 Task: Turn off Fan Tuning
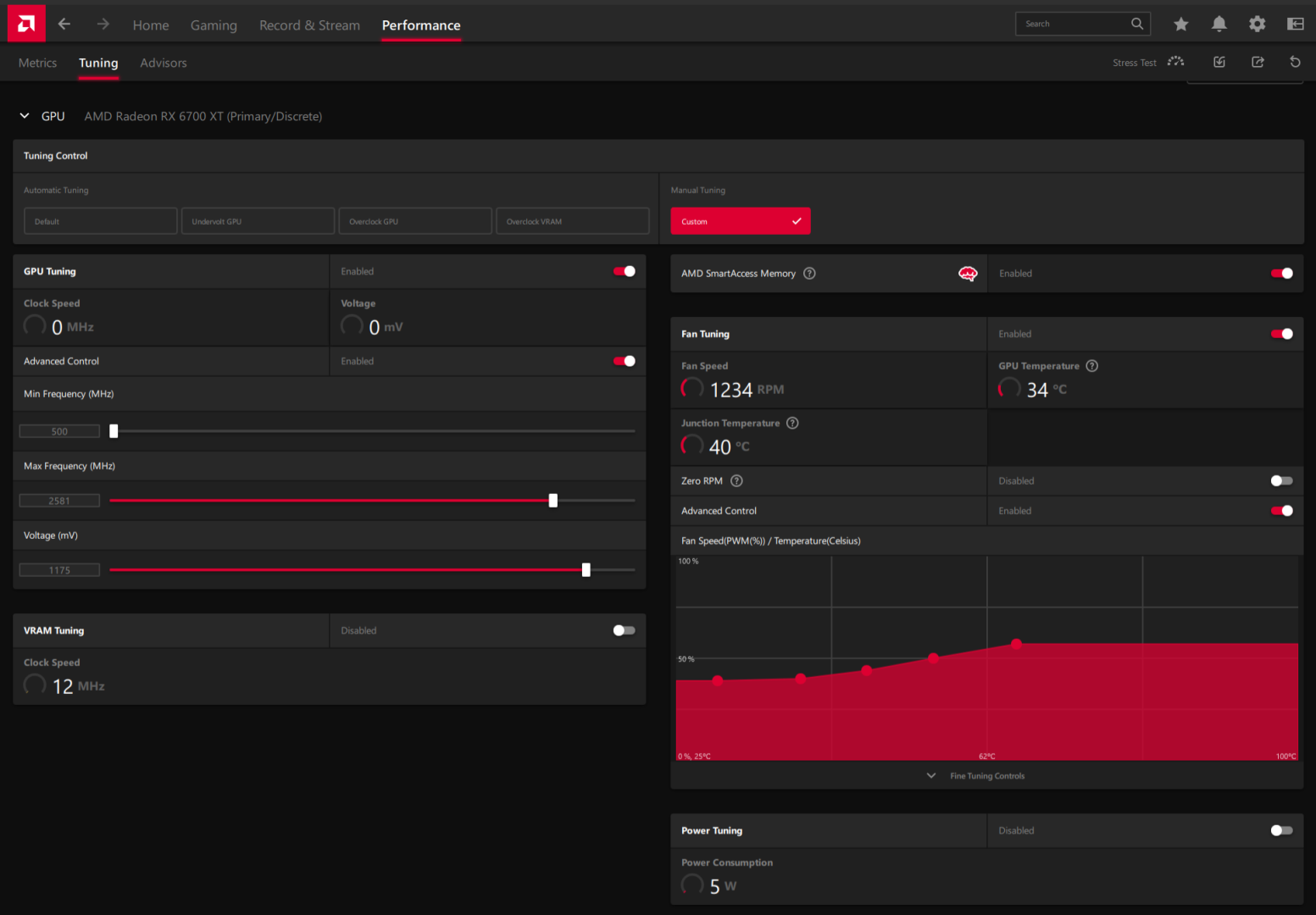(1282, 334)
